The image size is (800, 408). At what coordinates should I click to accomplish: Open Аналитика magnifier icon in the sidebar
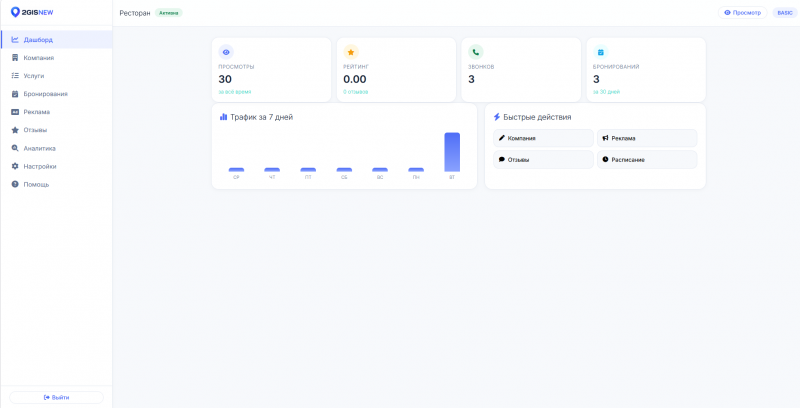pos(15,148)
